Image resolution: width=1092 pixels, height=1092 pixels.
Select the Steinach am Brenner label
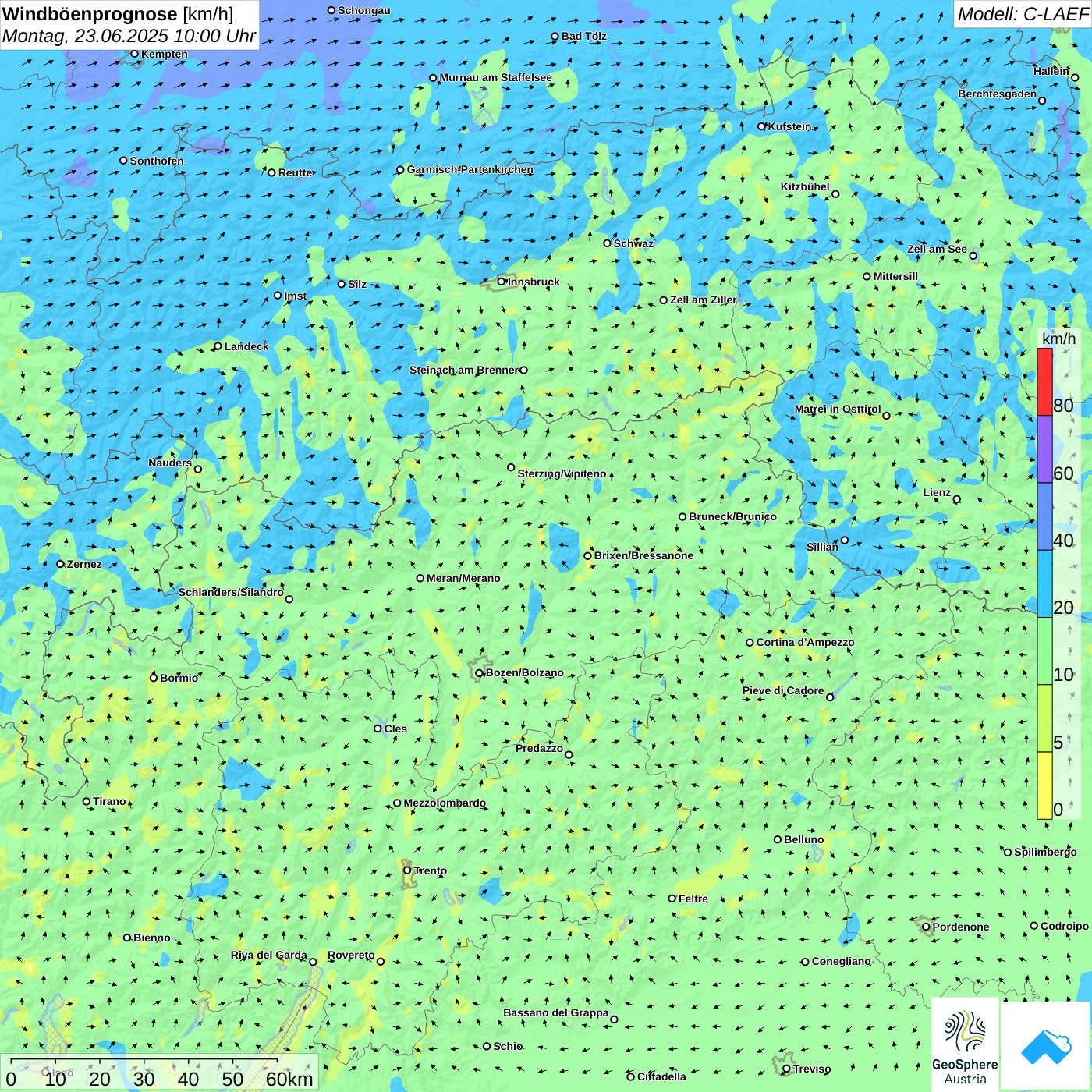pyautogui.click(x=463, y=370)
